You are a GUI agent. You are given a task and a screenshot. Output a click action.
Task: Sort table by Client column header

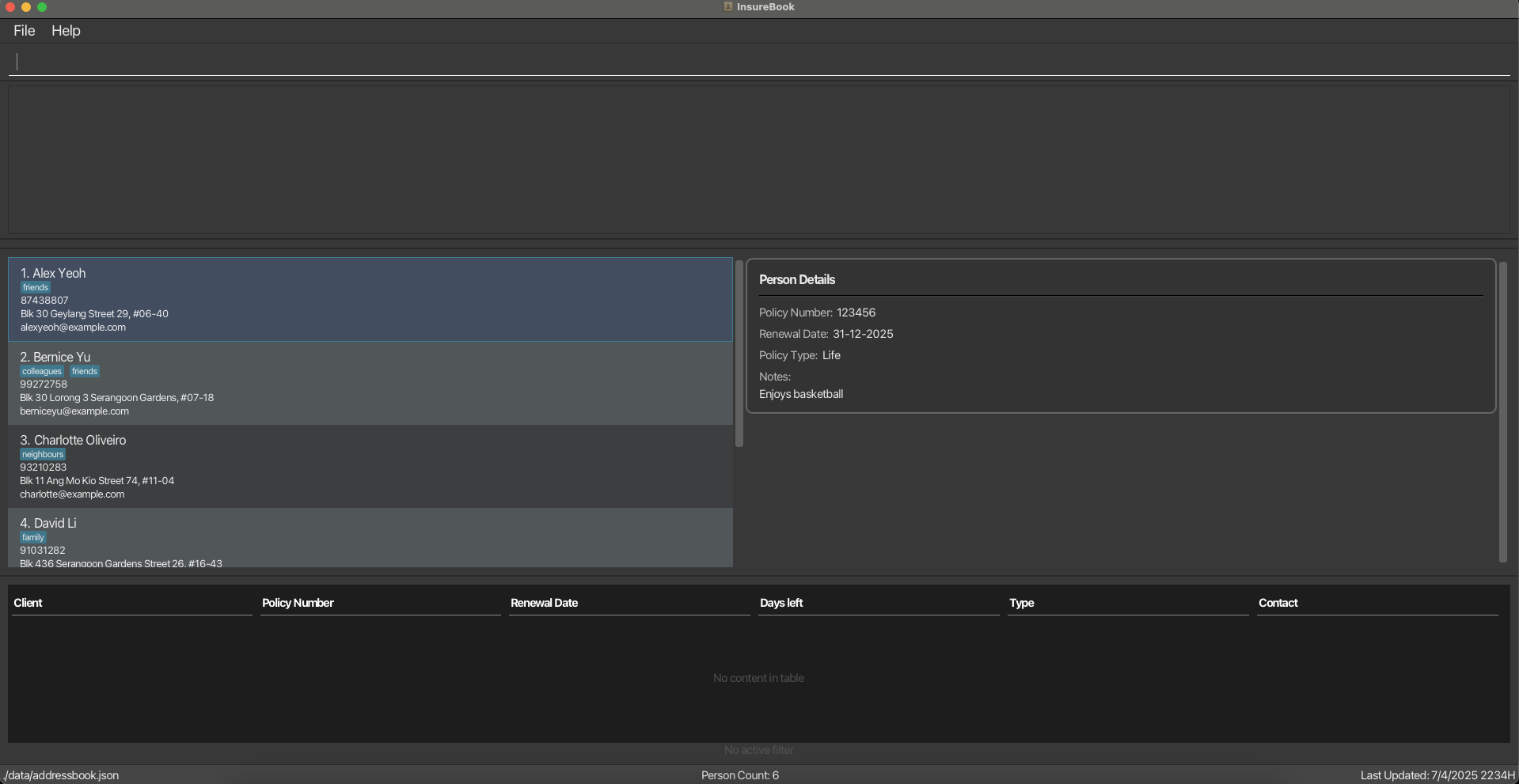pos(131,603)
